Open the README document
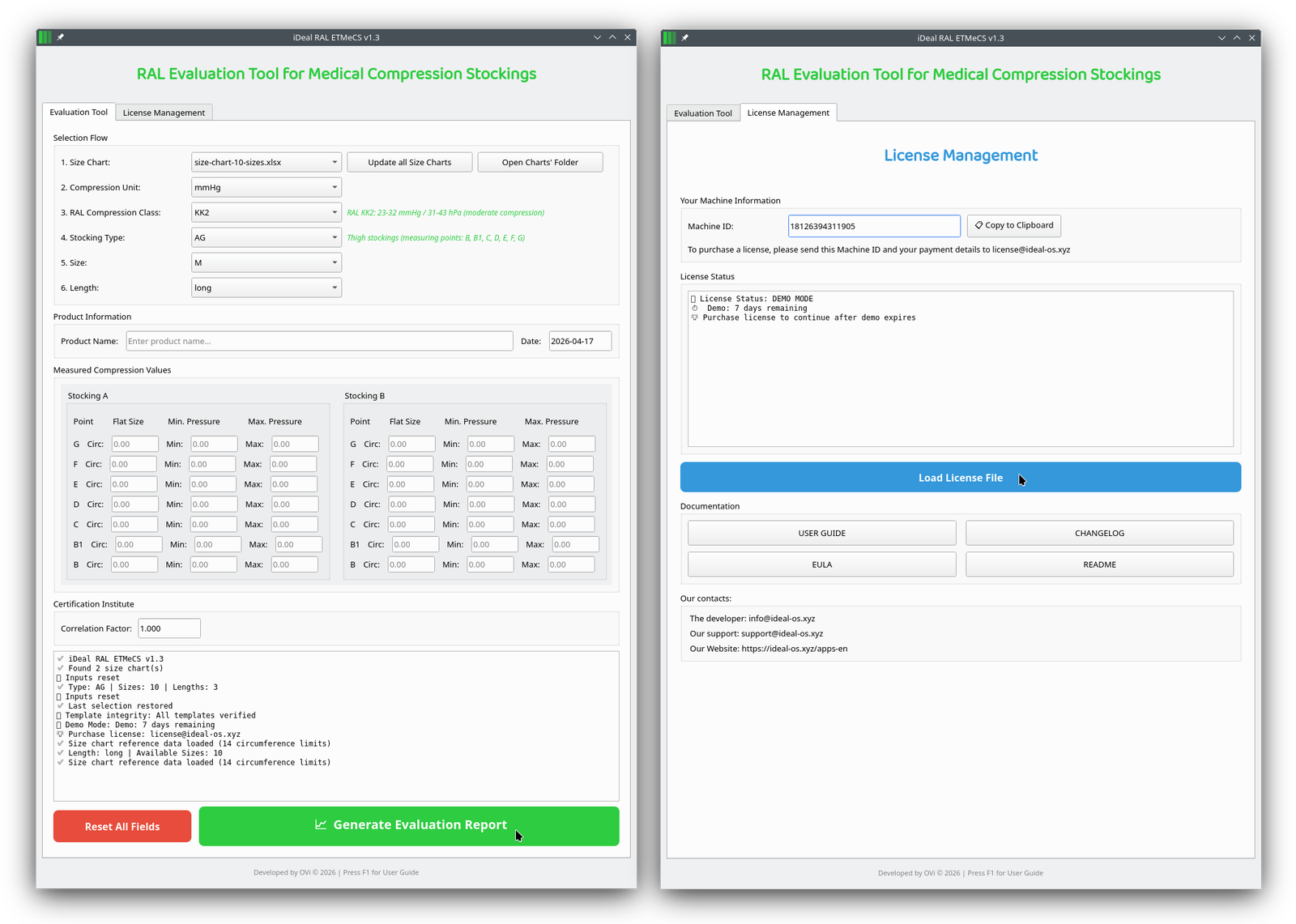The image size is (1296, 924). click(x=1099, y=564)
